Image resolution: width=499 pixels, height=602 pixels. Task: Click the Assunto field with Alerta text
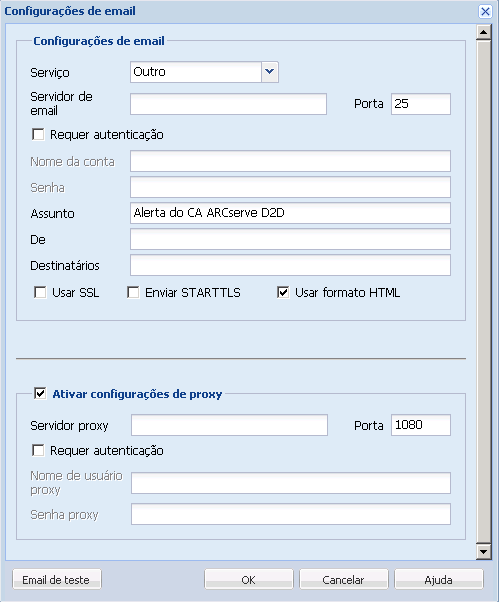290,213
